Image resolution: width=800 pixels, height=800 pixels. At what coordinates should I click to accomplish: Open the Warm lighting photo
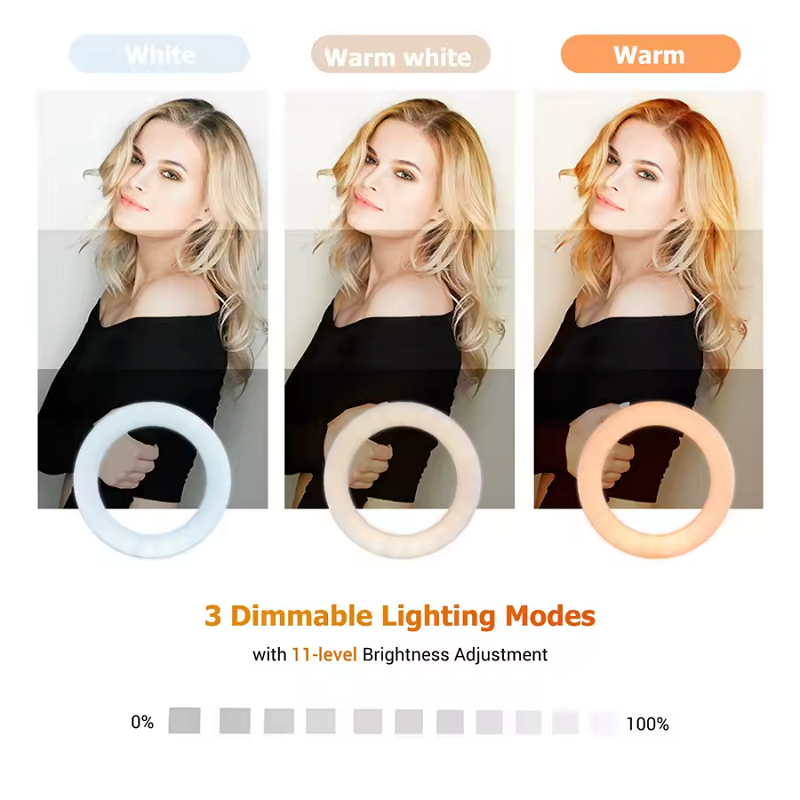[648, 300]
